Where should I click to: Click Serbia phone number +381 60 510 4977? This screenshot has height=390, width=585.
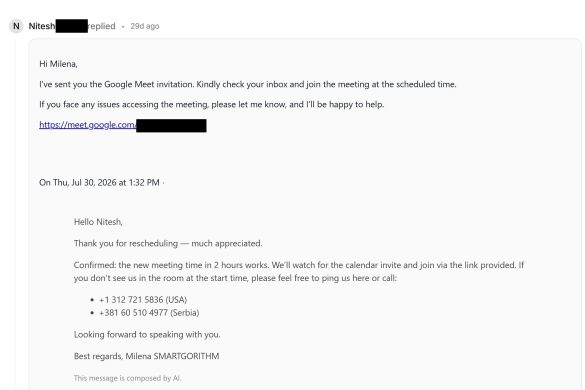tap(149, 313)
